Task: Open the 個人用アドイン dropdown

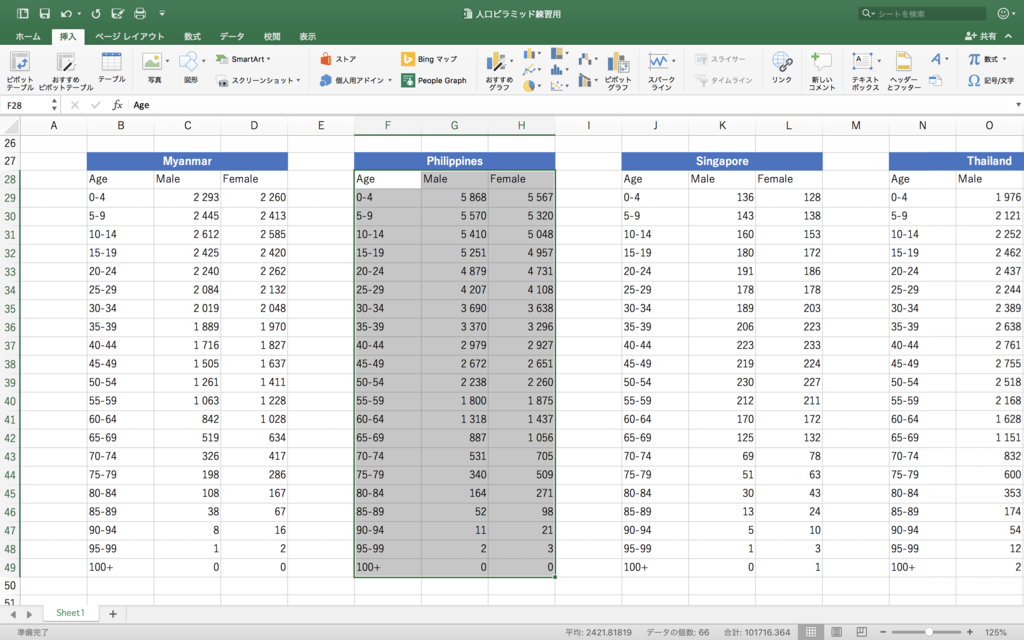Action: (390, 80)
